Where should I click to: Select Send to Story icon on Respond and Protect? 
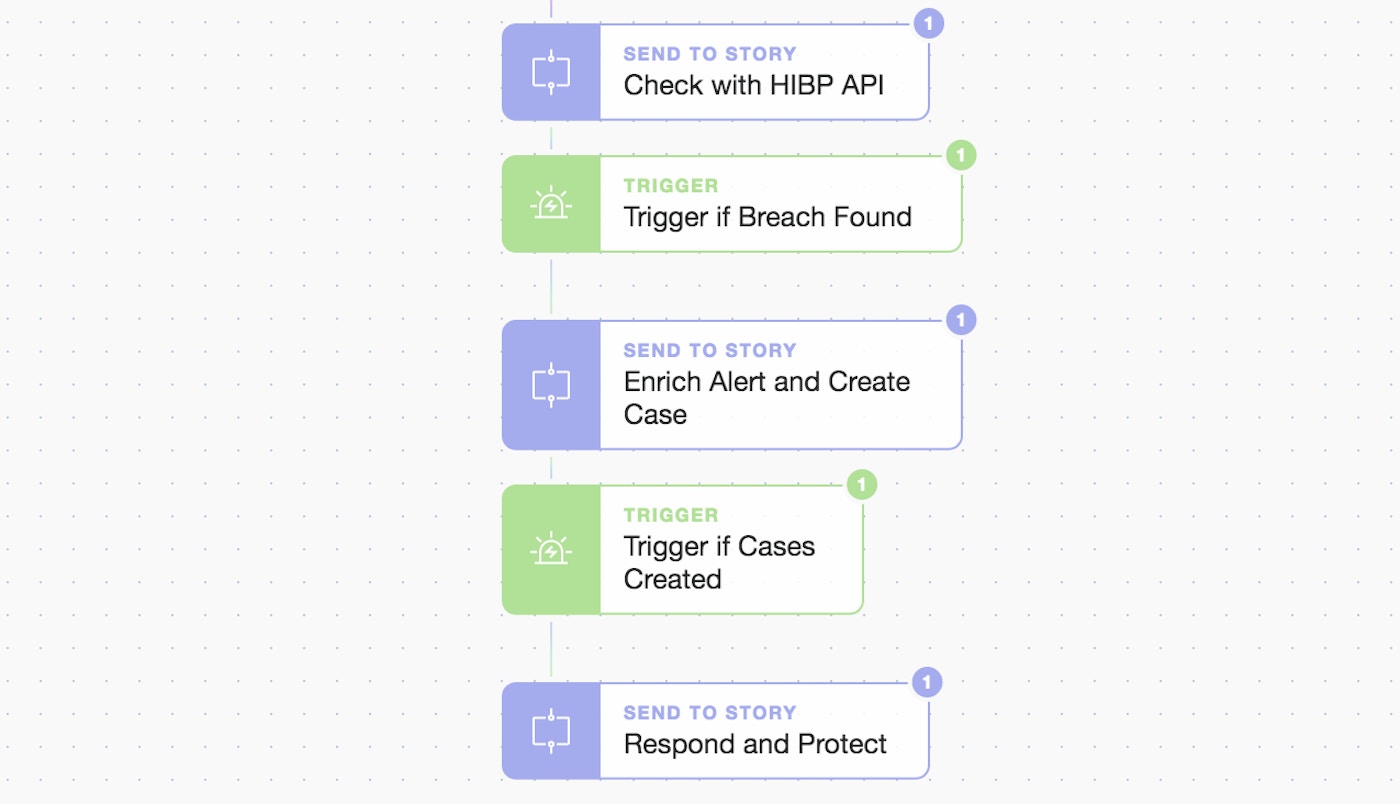551,731
